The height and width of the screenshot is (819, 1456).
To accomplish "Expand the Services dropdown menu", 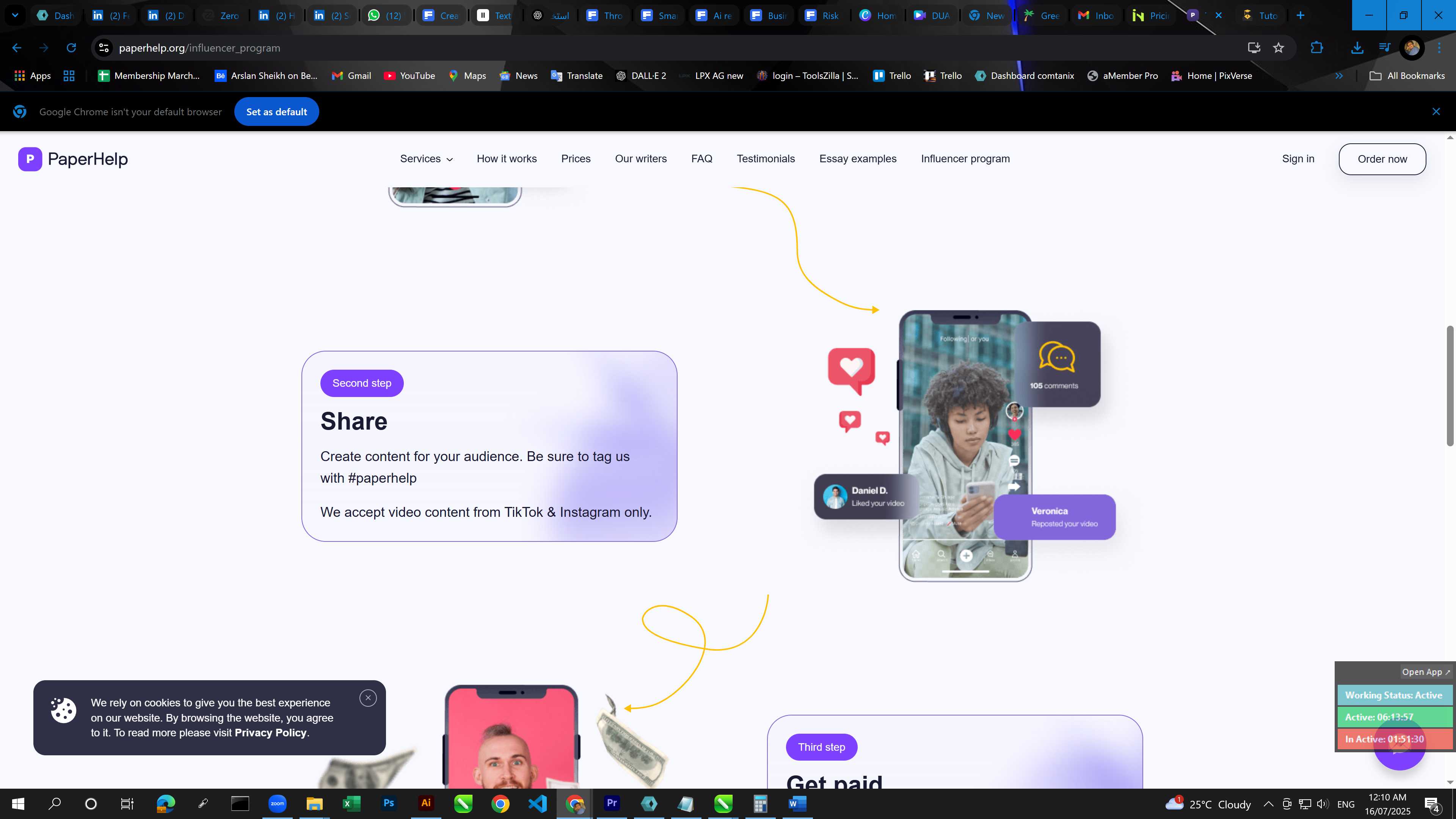I will coord(426,159).
